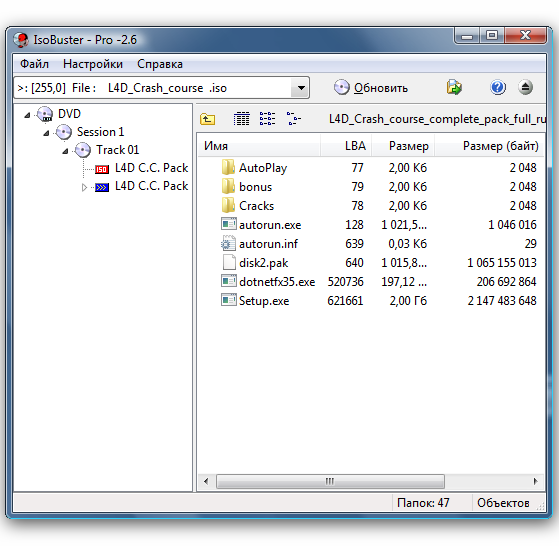Sort by the LBA column header
The width and height of the screenshot is (559, 546).
346,146
